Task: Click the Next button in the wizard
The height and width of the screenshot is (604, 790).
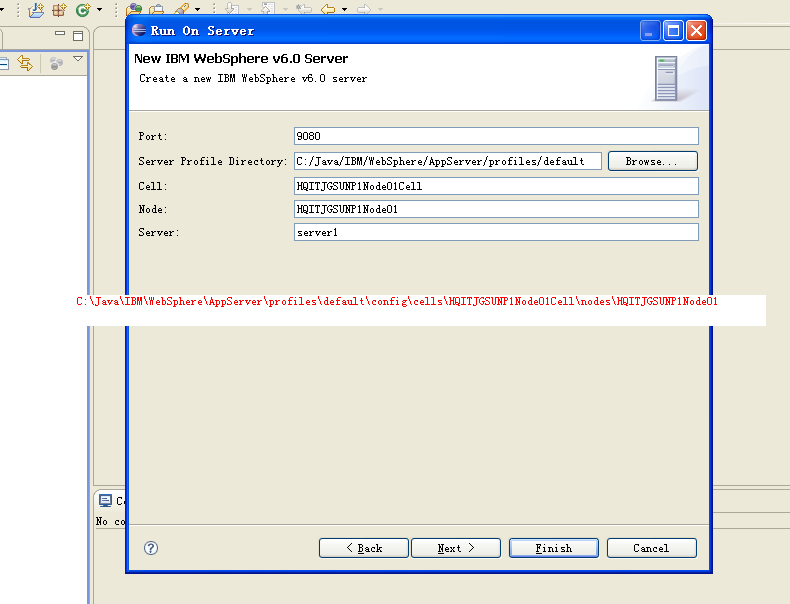Action: click(456, 548)
